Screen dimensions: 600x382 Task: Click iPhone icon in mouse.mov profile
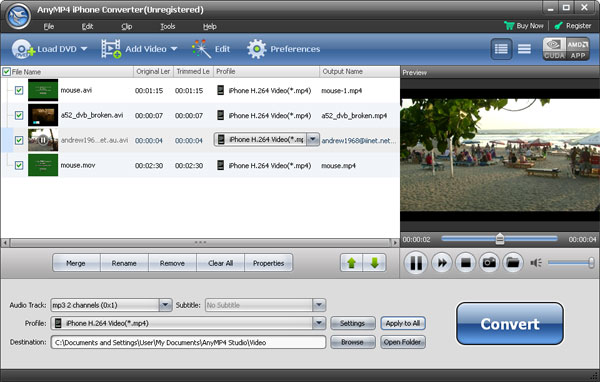(x=220, y=165)
